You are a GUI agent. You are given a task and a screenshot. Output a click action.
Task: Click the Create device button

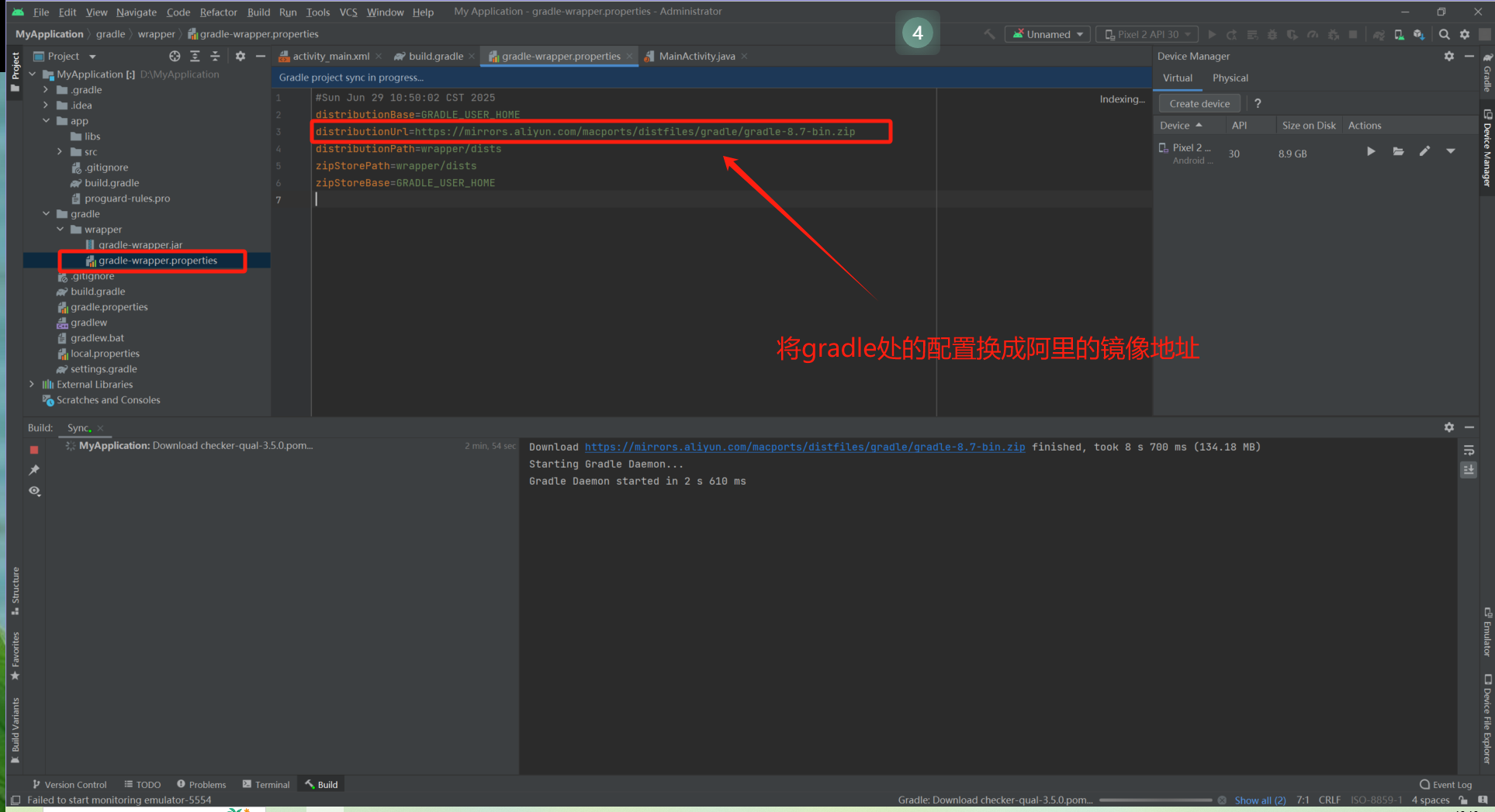click(x=1199, y=103)
